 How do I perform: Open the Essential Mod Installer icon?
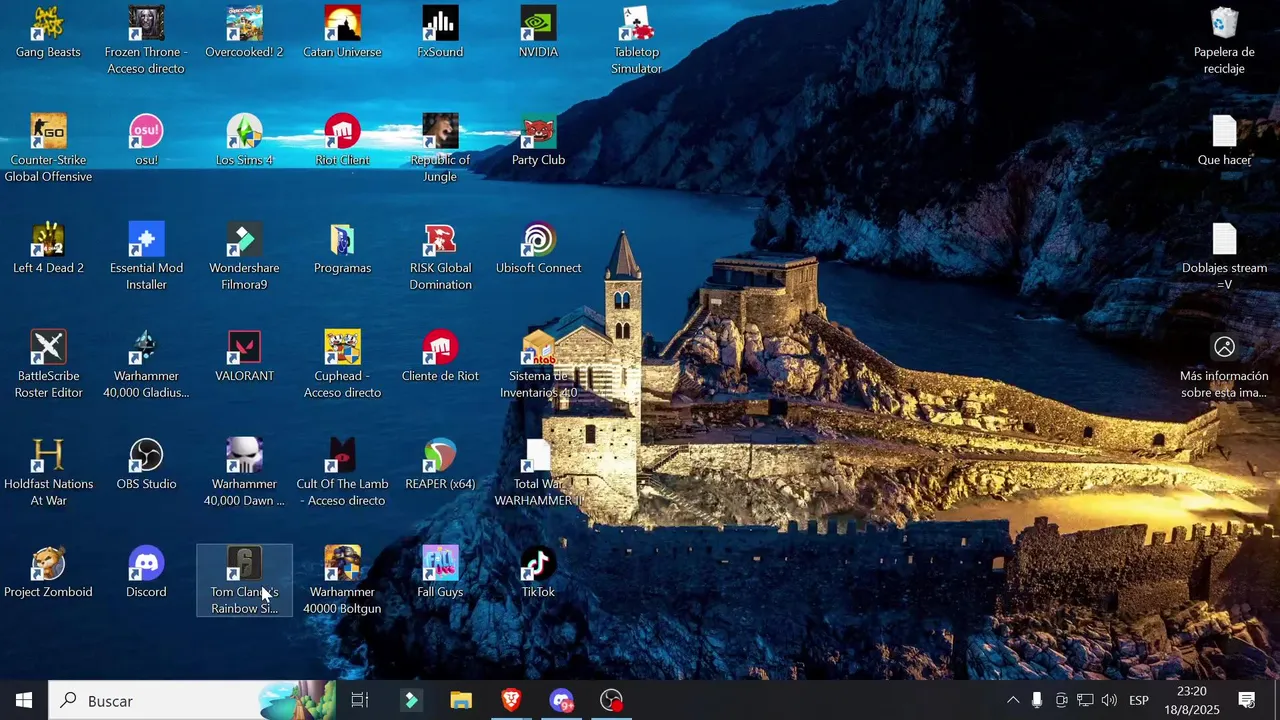tap(146, 257)
